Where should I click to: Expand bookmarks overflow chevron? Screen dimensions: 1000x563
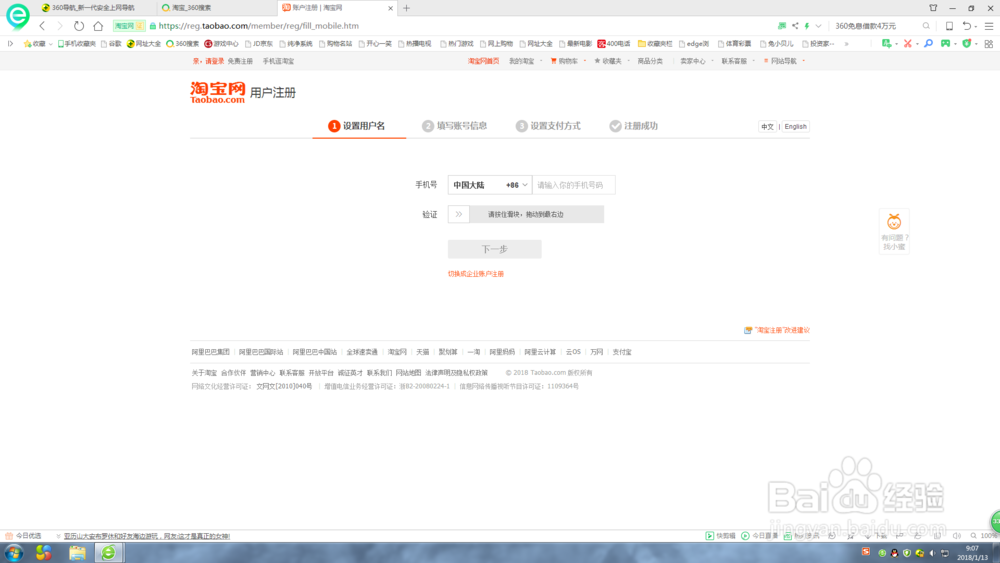pyautogui.click(x=846, y=44)
